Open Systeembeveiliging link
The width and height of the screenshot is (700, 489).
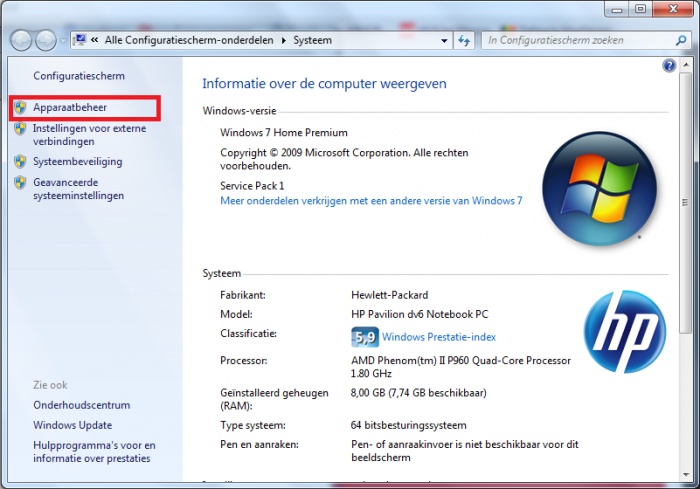coord(78,162)
